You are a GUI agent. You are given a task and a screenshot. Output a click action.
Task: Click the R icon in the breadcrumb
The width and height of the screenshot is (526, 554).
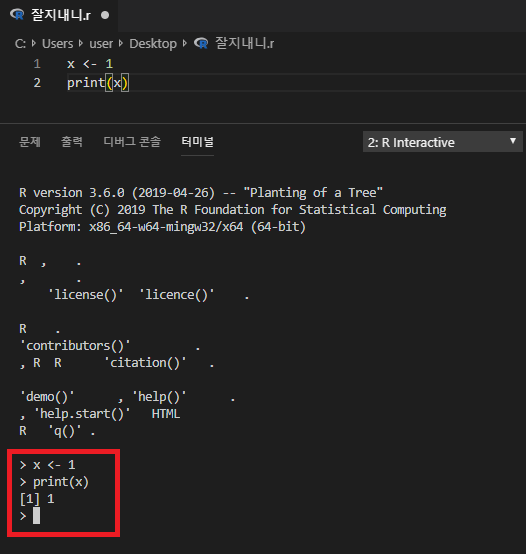click(x=201, y=43)
